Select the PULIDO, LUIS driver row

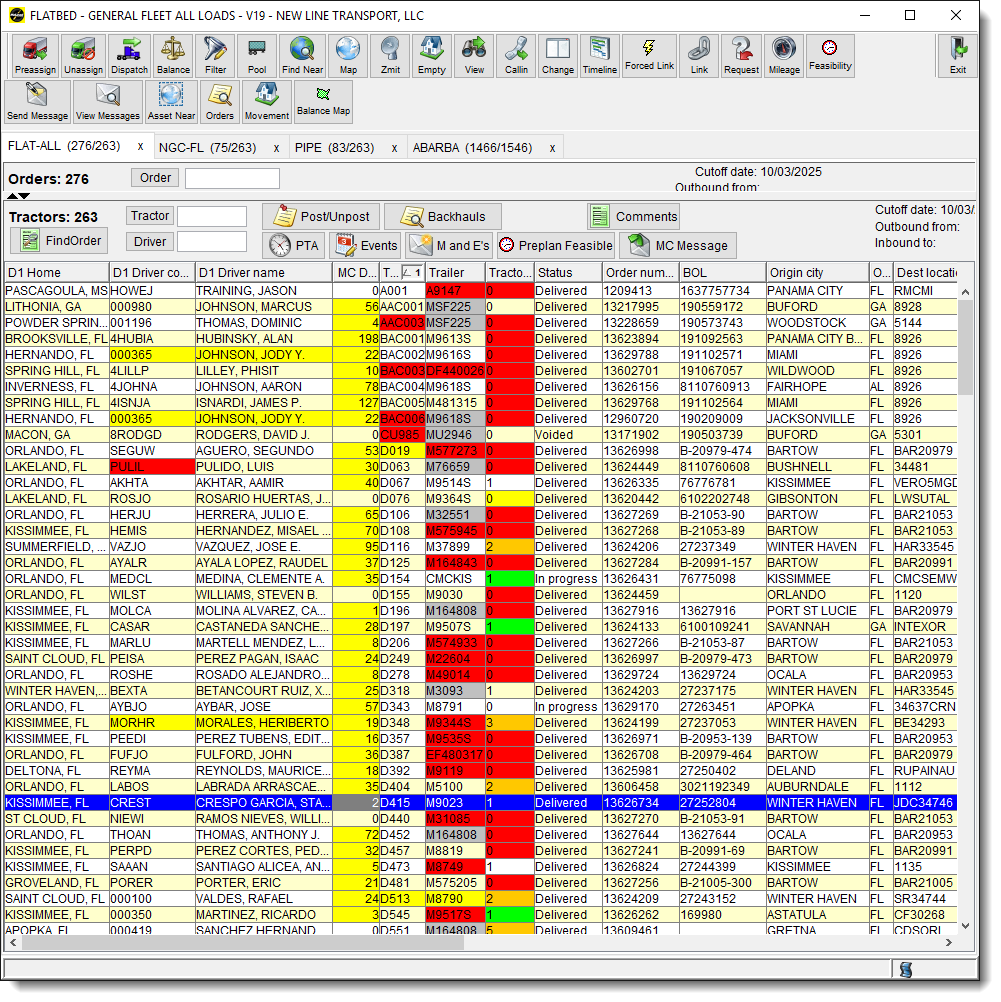481,467
